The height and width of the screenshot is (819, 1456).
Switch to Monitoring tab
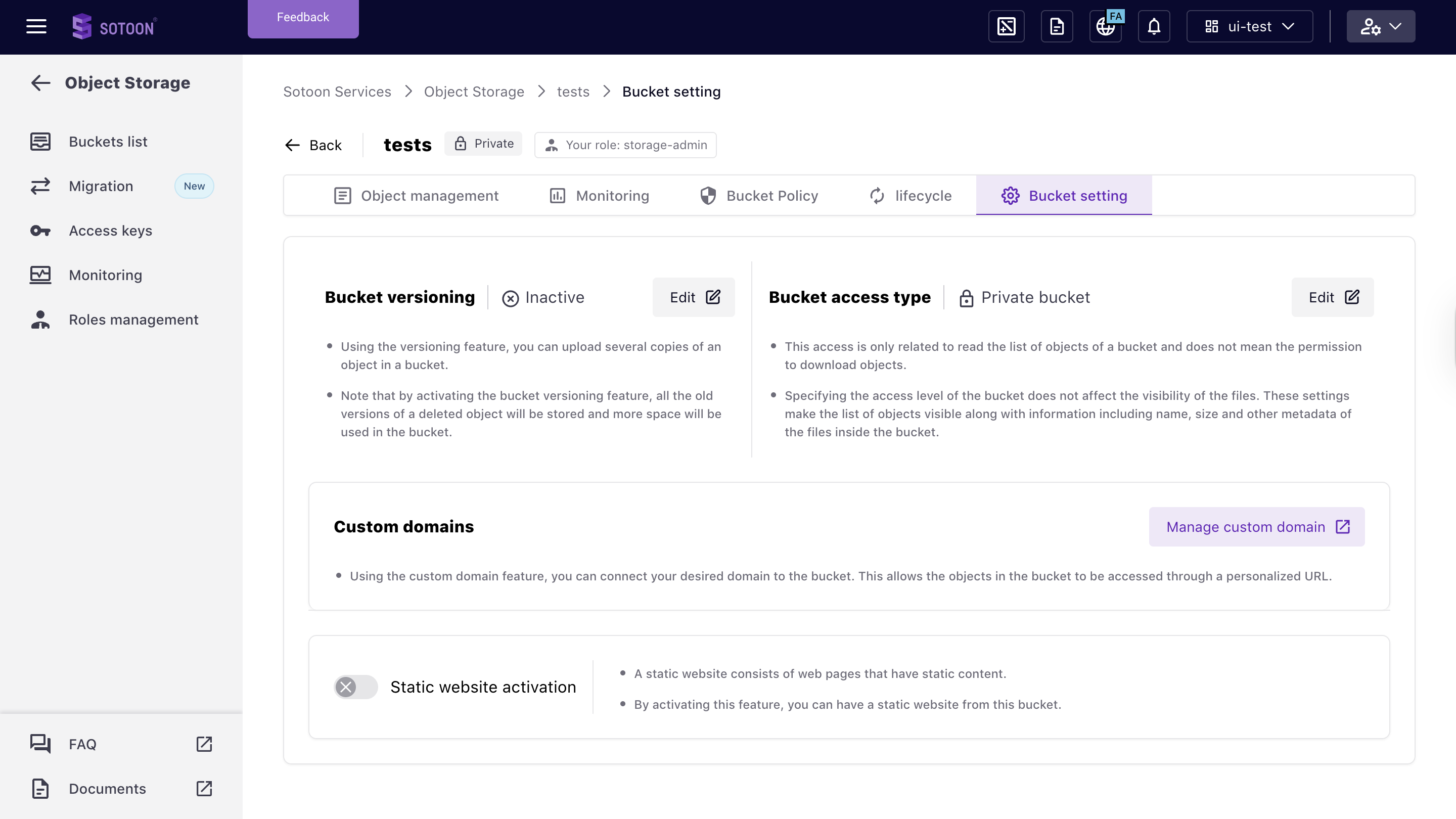coord(599,196)
